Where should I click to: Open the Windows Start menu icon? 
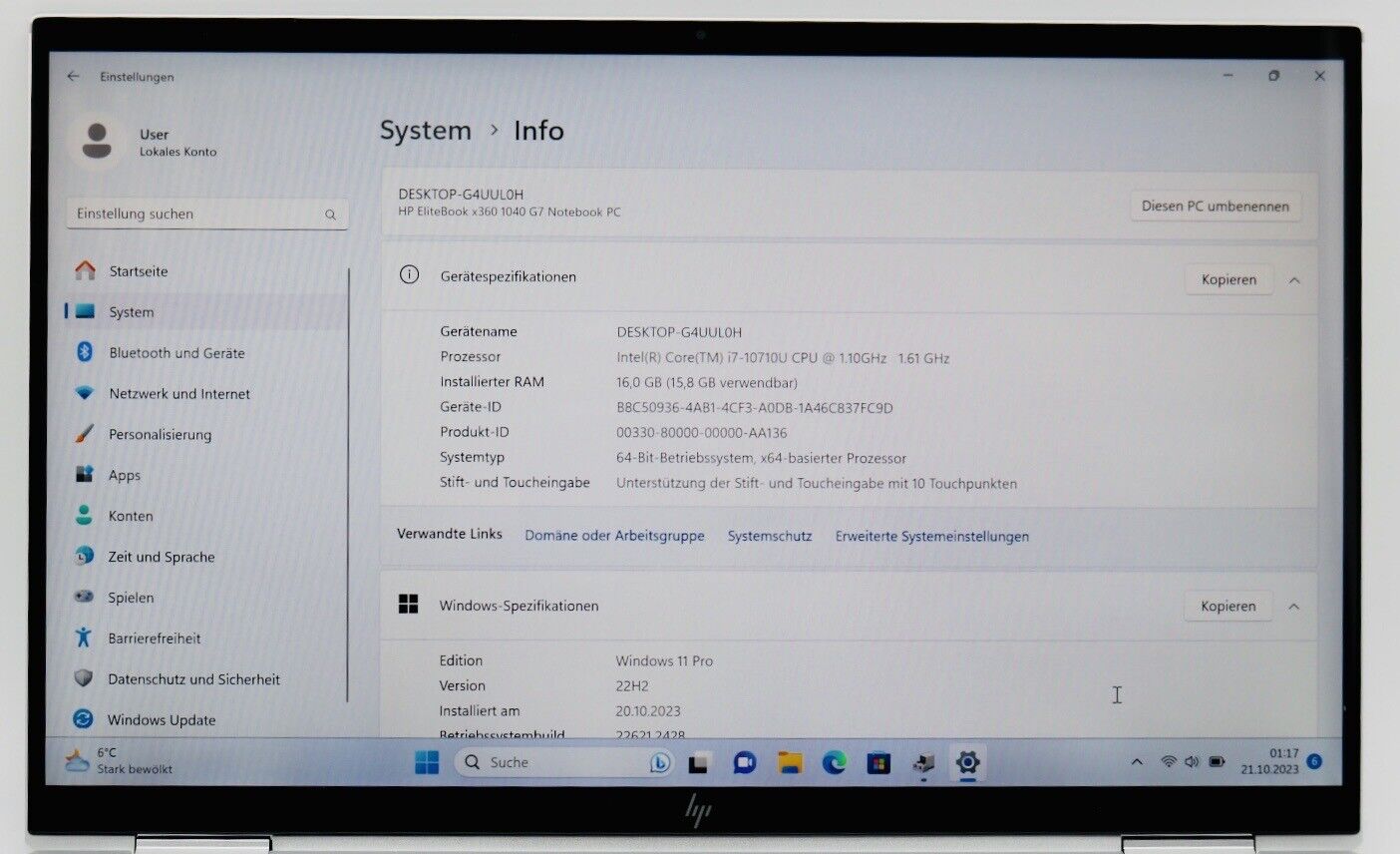tap(427, 763)
